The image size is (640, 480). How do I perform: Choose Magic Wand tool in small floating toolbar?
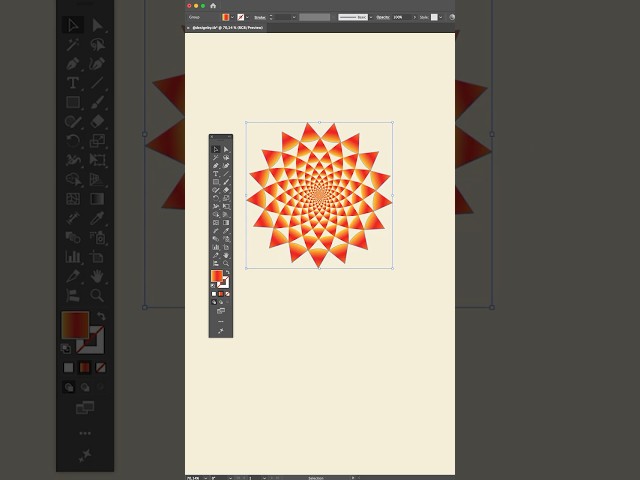[x=216, y=158]
